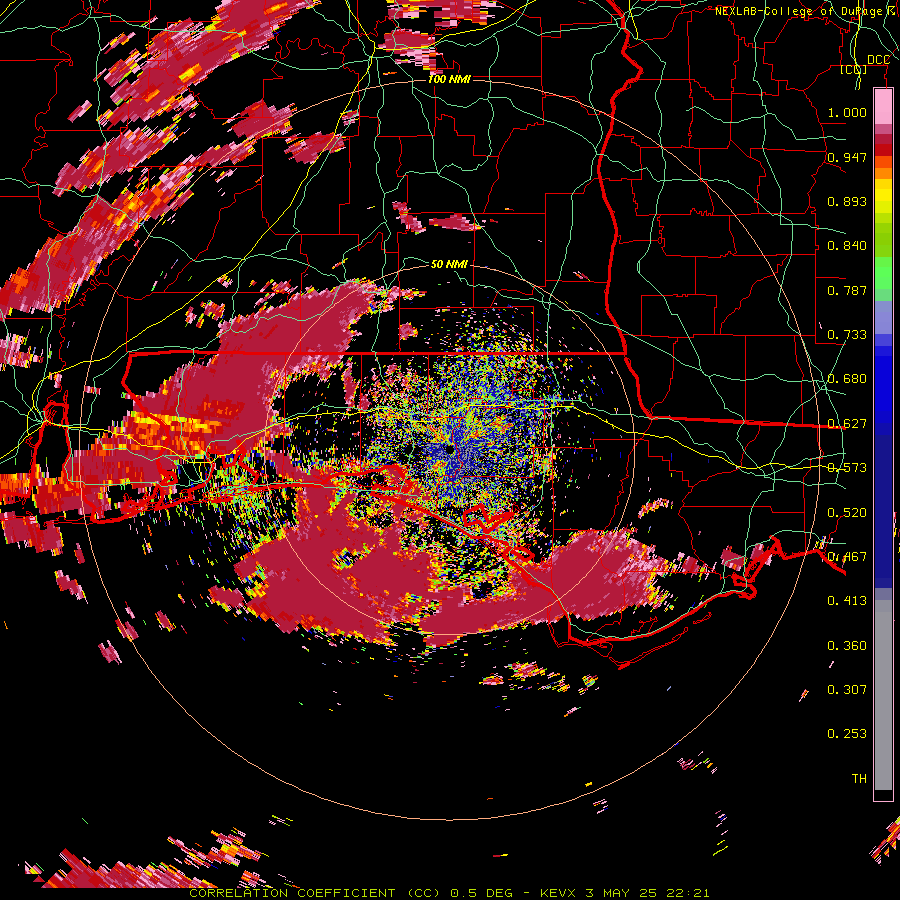Click the 0.680 legend value
The image size is (900, 900).
[847, 378]
